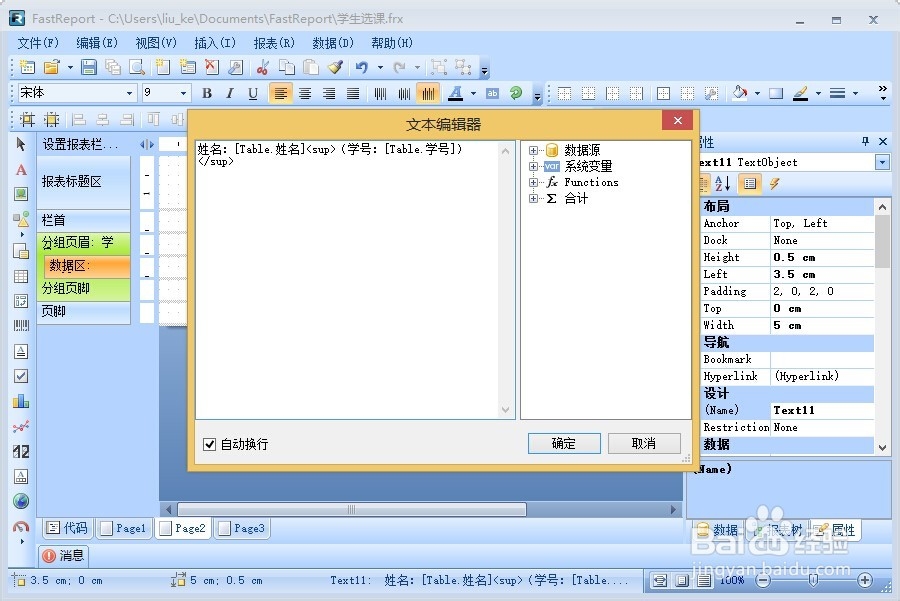Screen dimensions: 900x601
Task: Open the font family dropdown showing 宋体
Action: (128, 92)
